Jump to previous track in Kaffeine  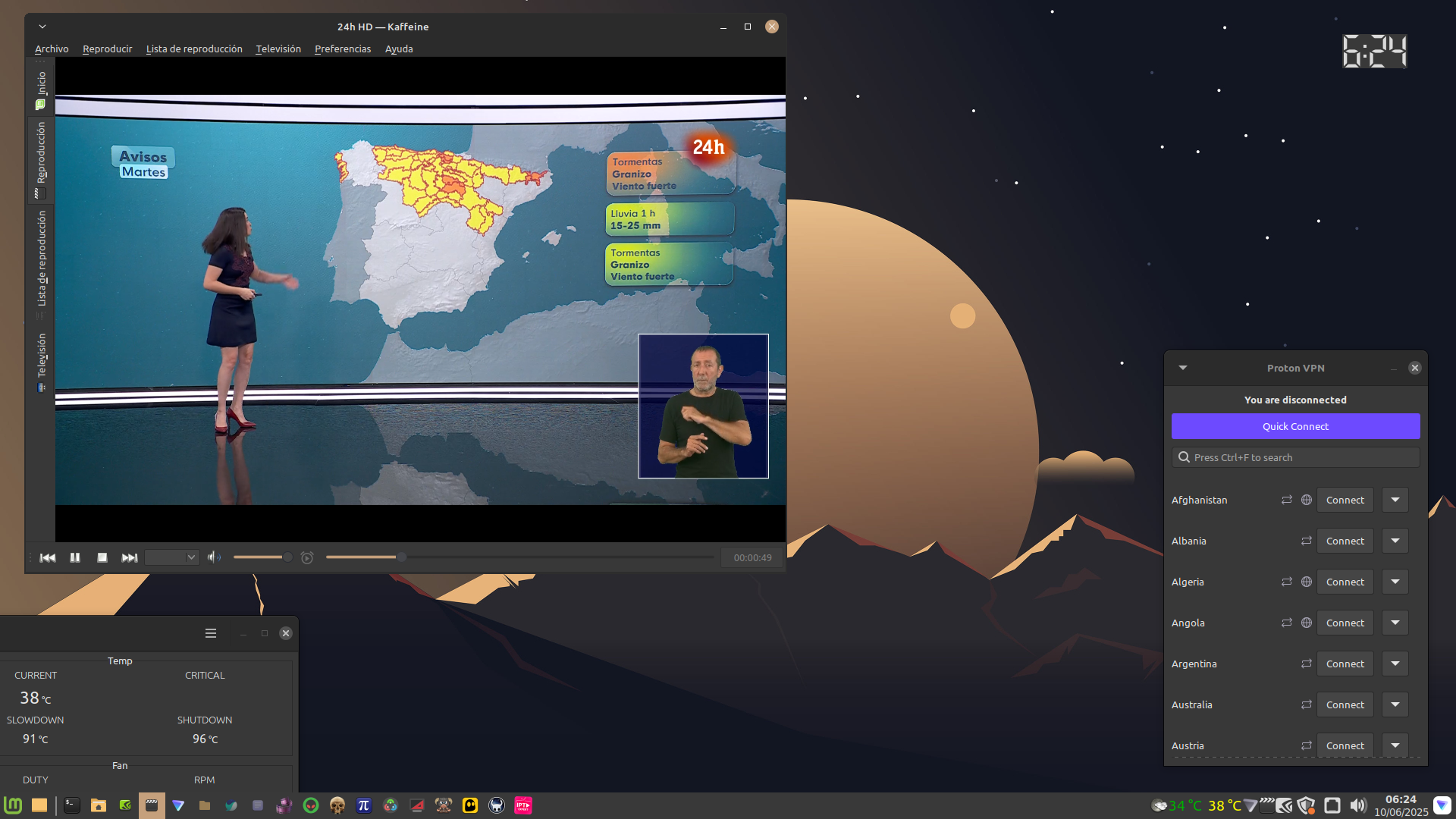48,557
